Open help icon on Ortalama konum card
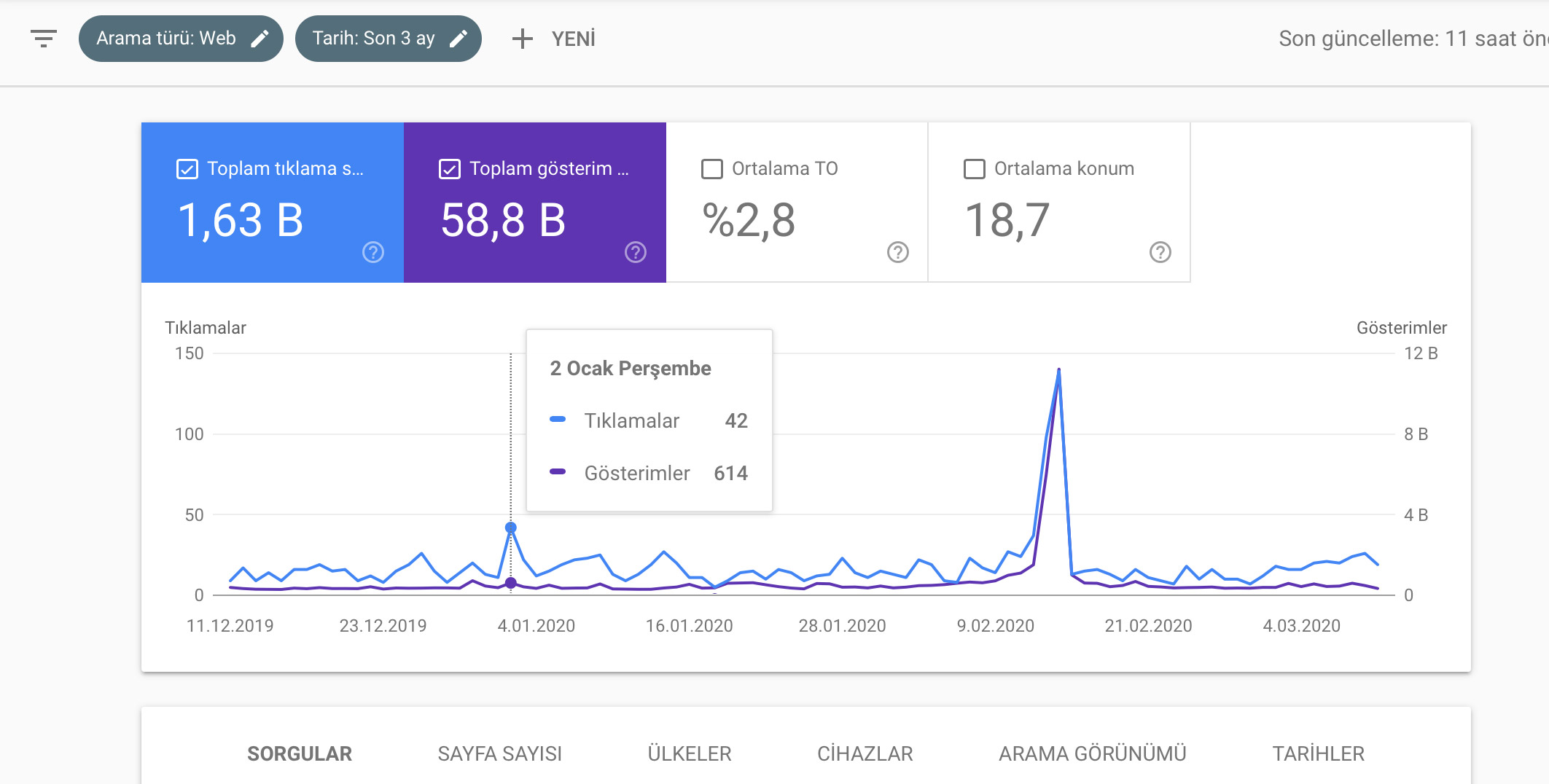This screenshot has height=784, width=1549. coord(1160,252)
